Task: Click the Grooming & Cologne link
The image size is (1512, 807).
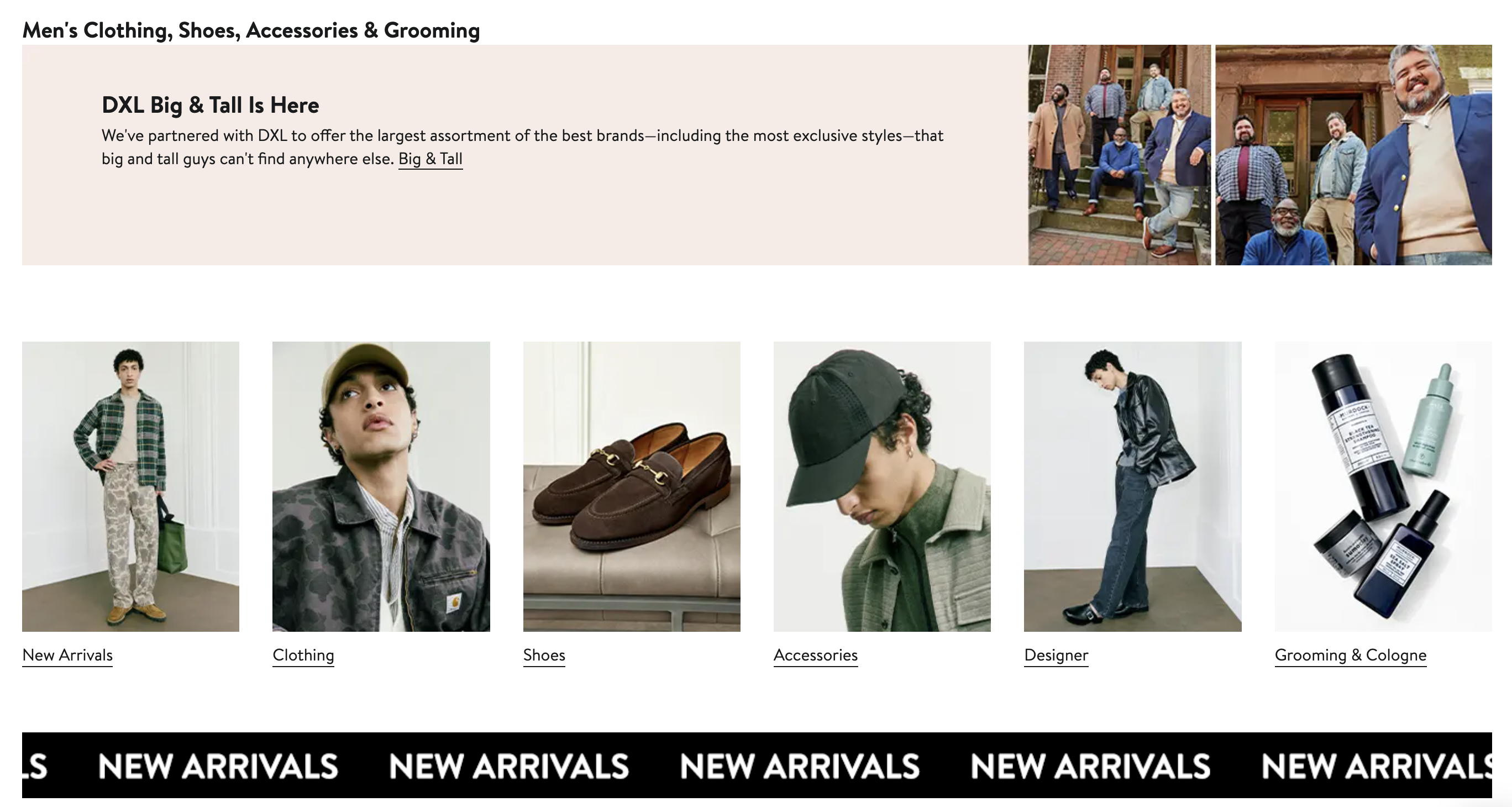Action: pos(1350,655)
